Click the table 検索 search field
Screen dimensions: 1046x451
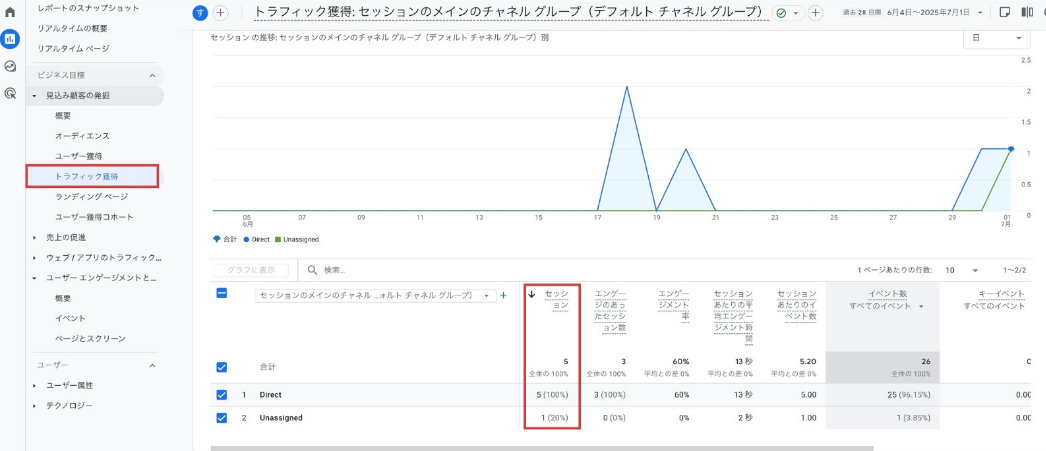pyautogui.click(x=400, y=270)
